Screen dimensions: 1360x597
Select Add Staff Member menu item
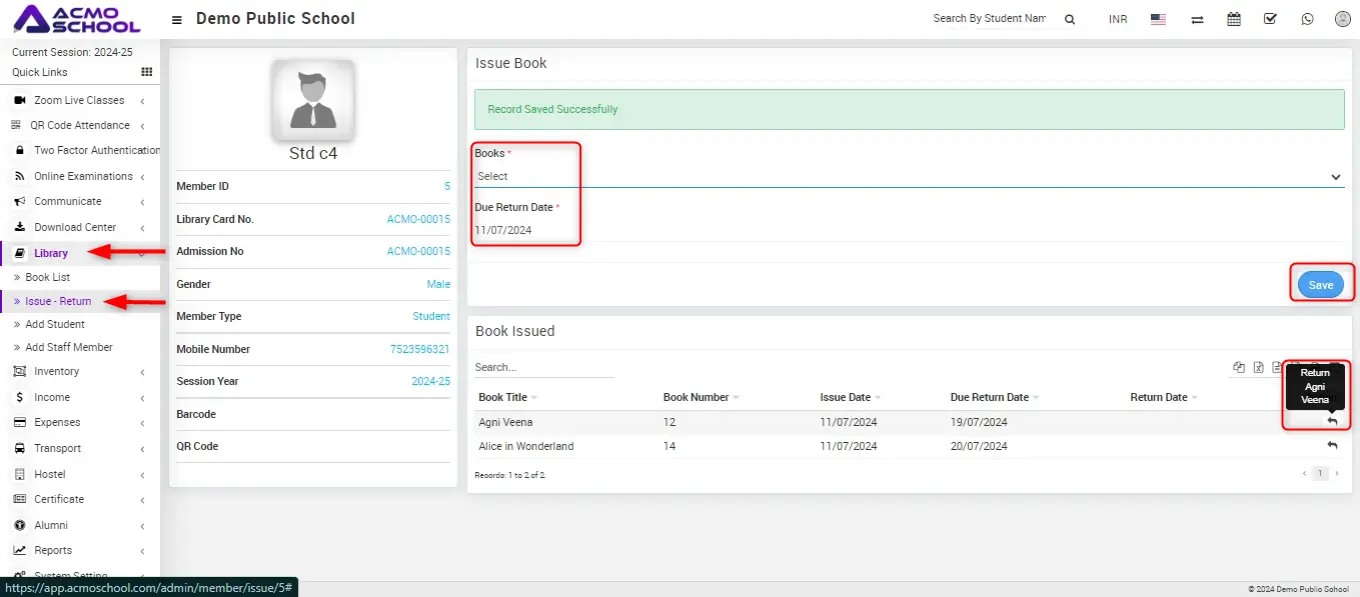pos(69,347)
